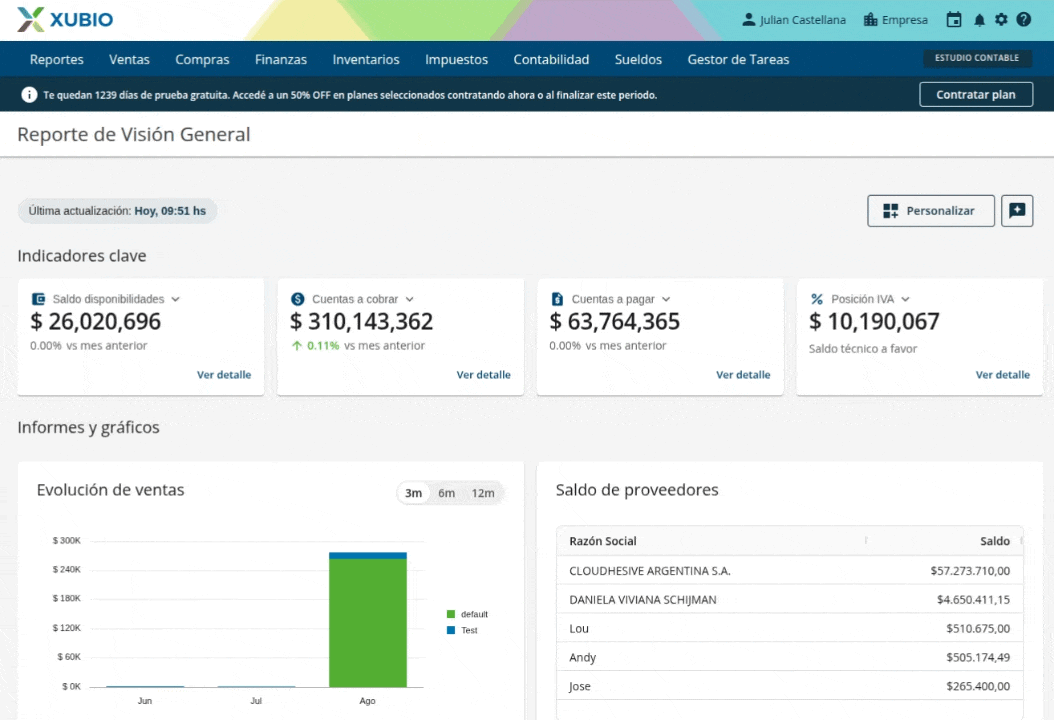This screenshot has width=1054, height=720.
Task: Expand Saldo disponibilidades indicator dropdown
Action: pyautogui.click(x=175, y=299)
